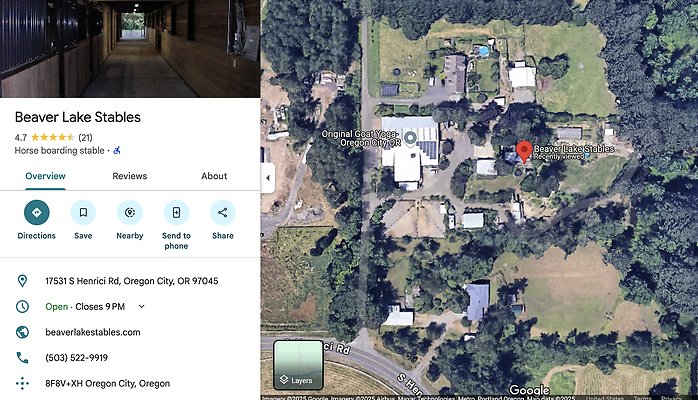Switch to the Reviews tab

pyautogui.click(x=130, y=176)
